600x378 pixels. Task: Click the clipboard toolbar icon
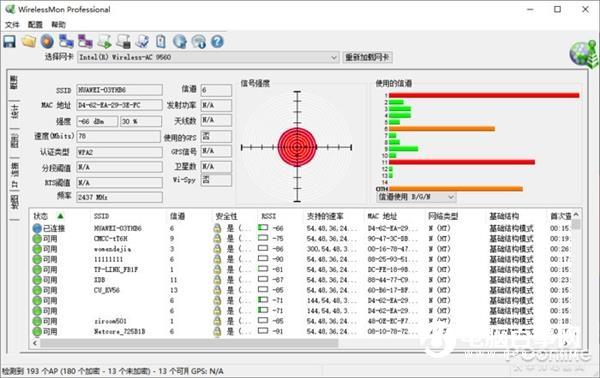(x=161, y=41)
